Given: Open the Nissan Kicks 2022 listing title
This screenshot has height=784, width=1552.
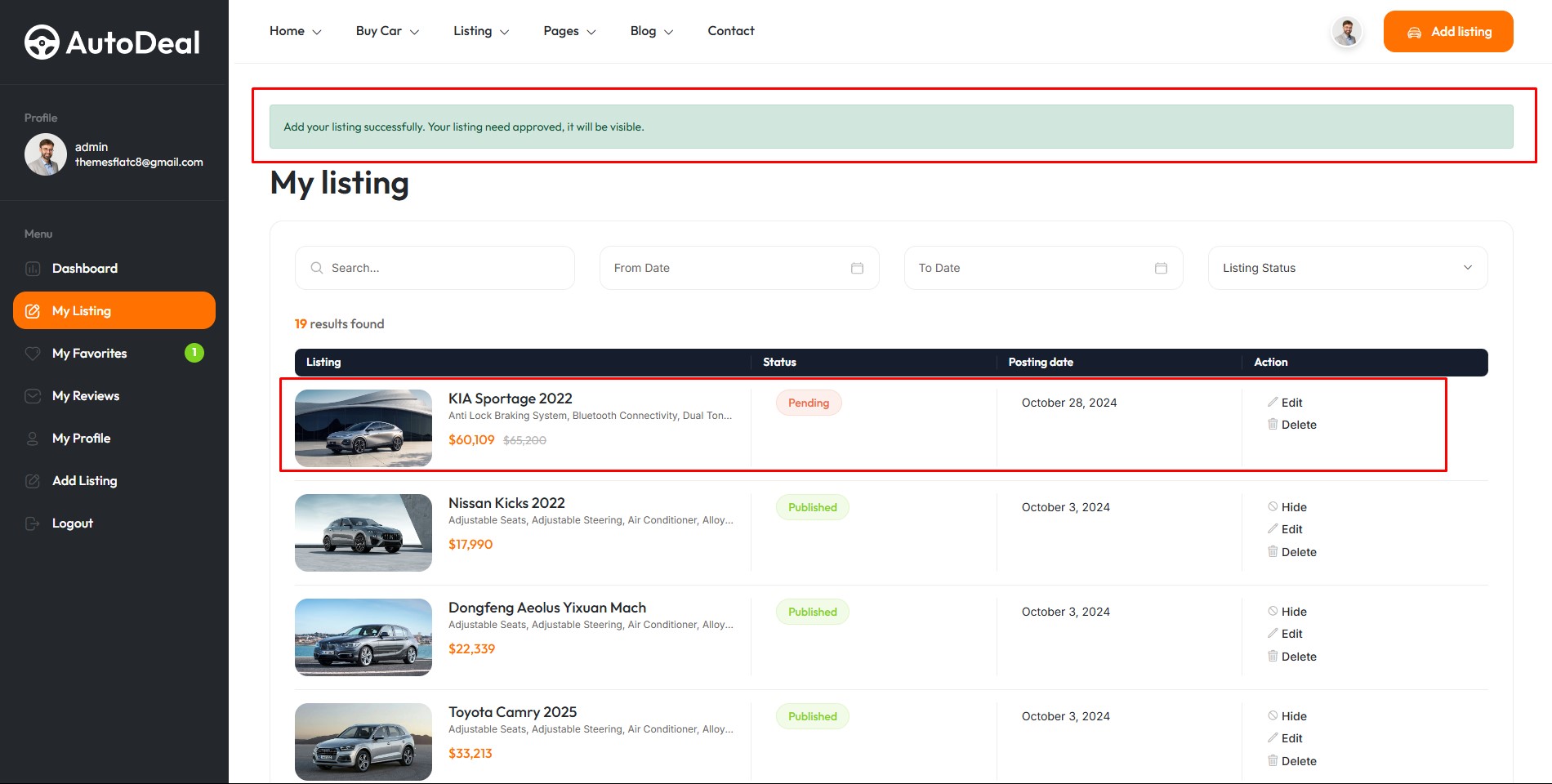Looking at the screenshot, I should point(506,503).
